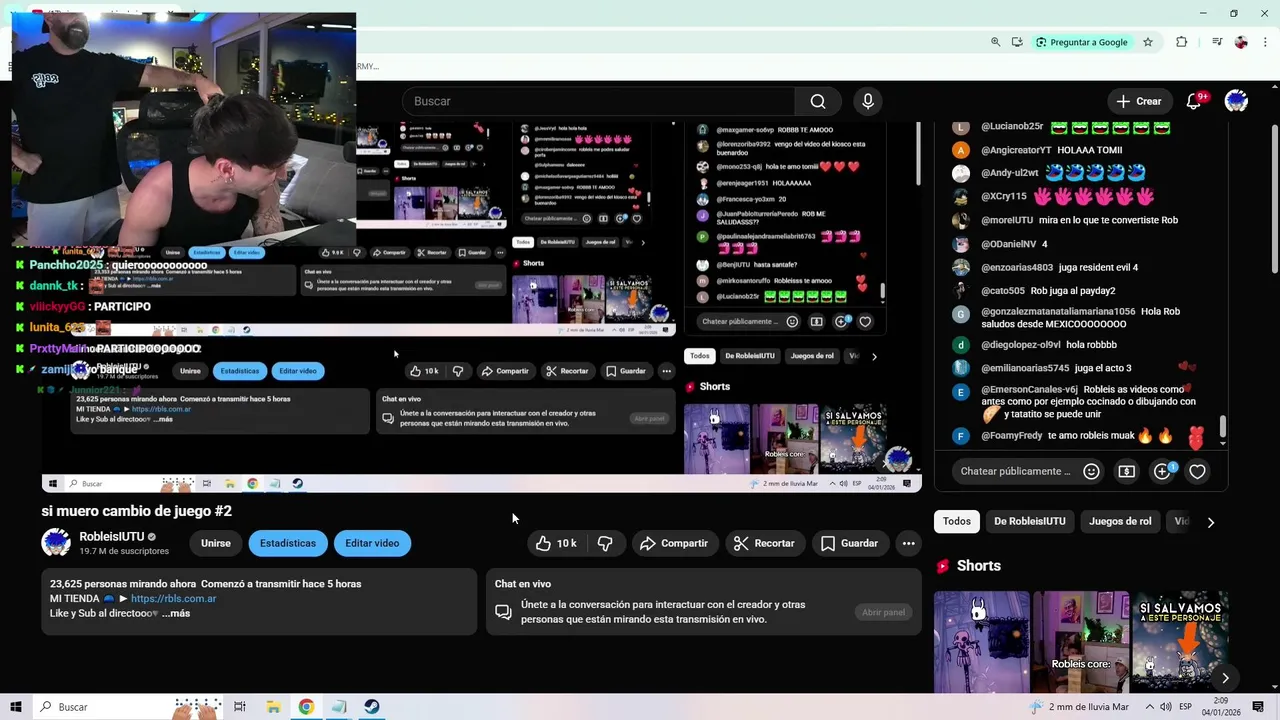1280x720 pixels.
Task: Focus the YouTube Buscar search field
Action: (x=598, y=101)
